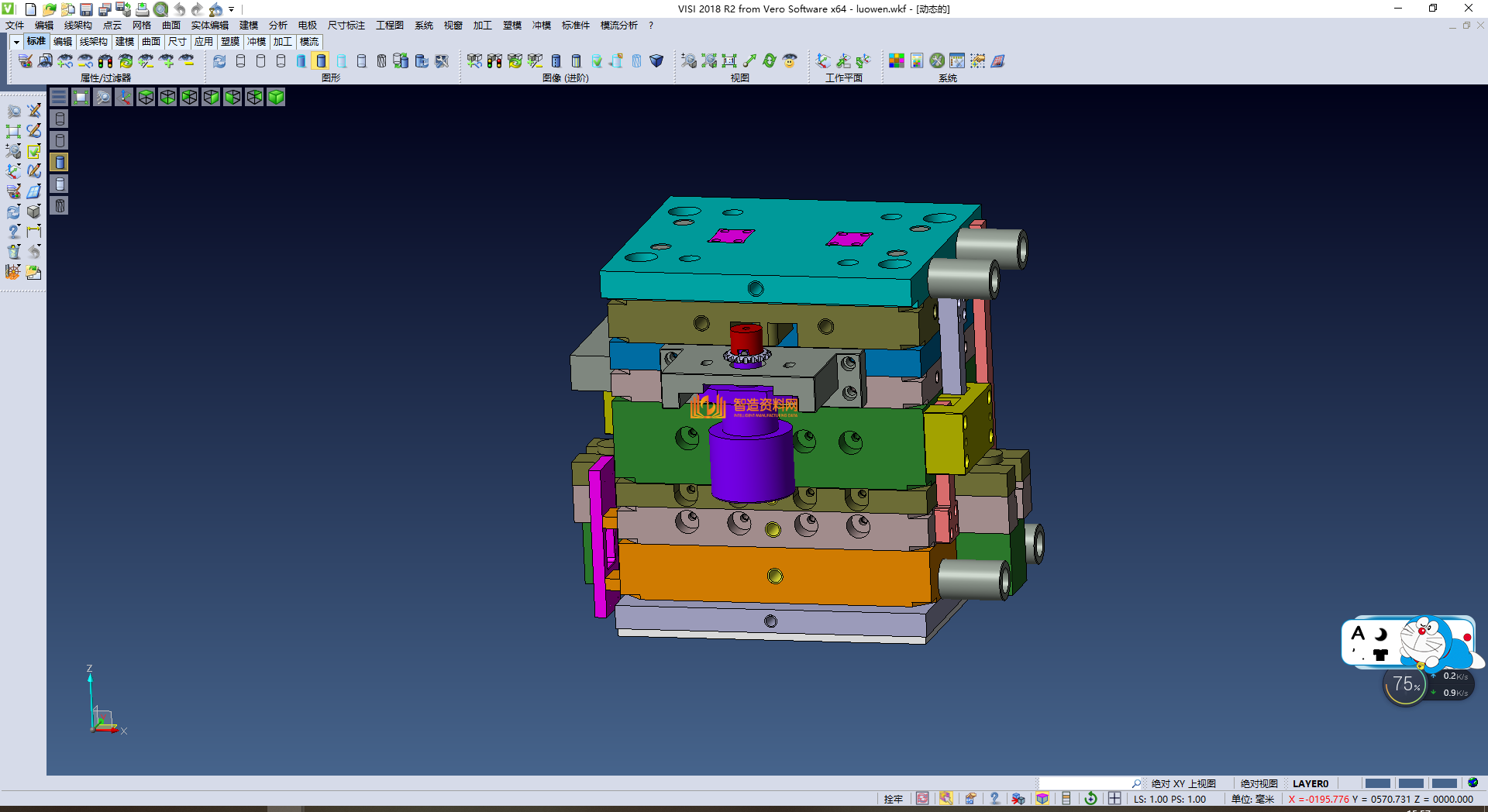Switch to the 建模 toolbar tab
1488x812 pixels.
(x=125, y=42)
